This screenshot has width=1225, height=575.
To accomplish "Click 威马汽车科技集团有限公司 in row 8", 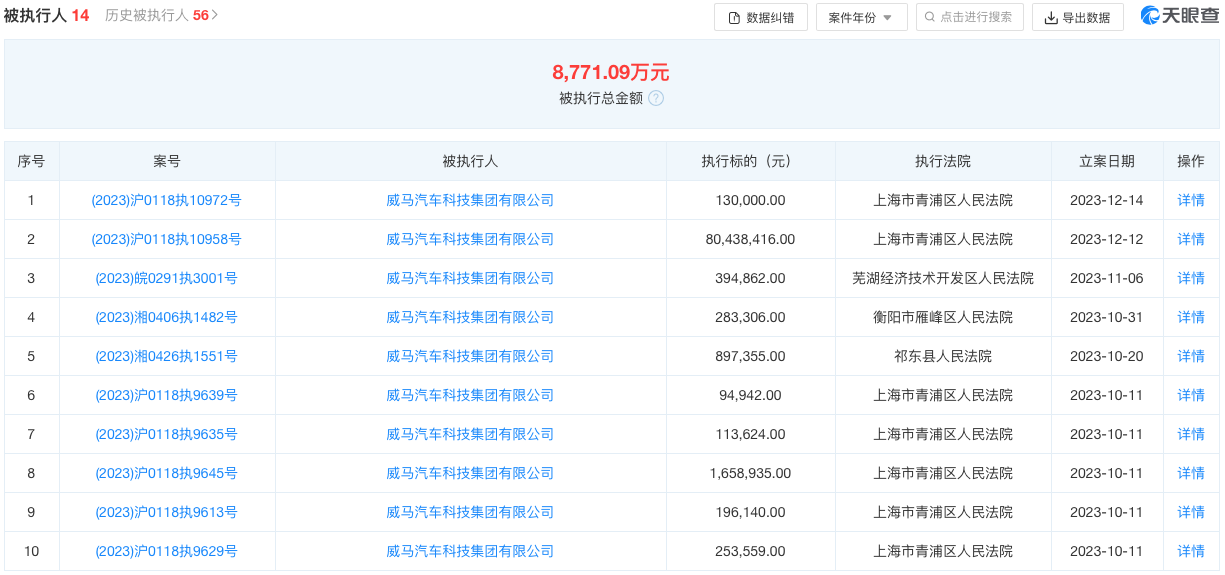I will pos(470,473).
